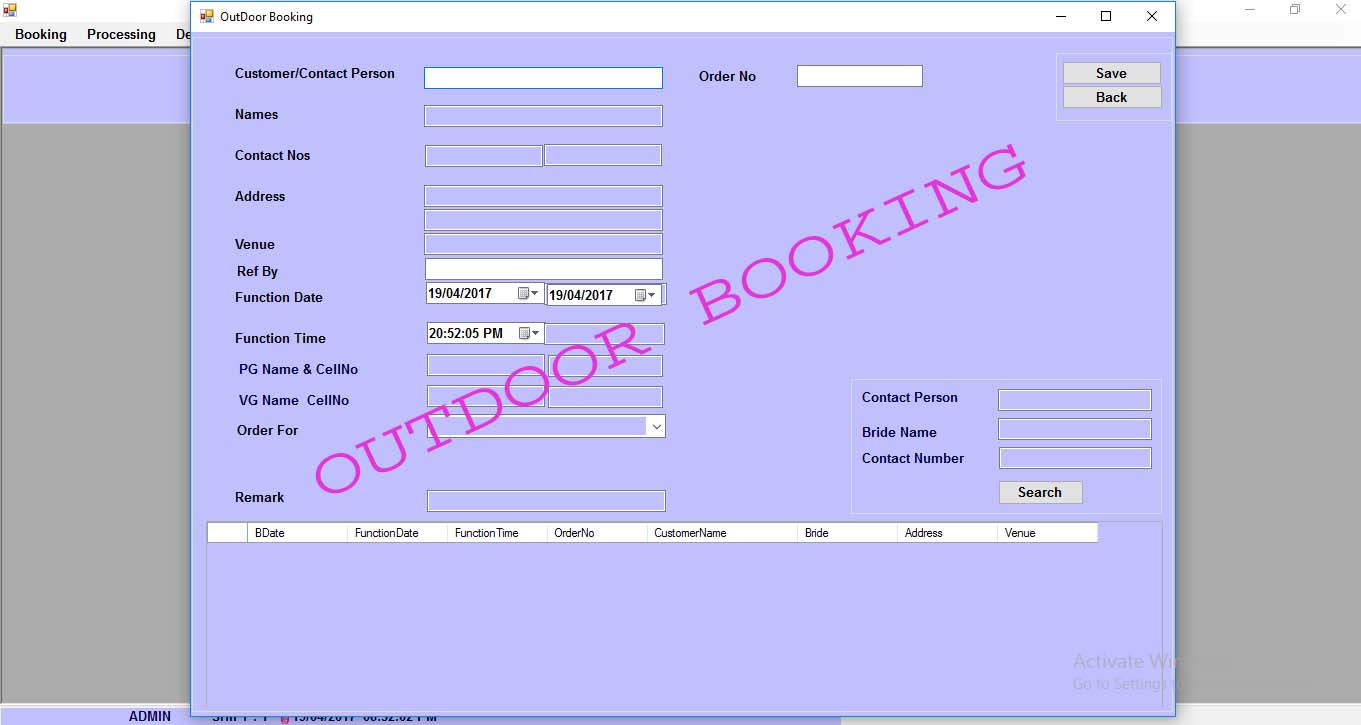The width and height of the screenshot is (1361, 725).
Task: Click the Order No input field
Action: [x=859, y=76]
